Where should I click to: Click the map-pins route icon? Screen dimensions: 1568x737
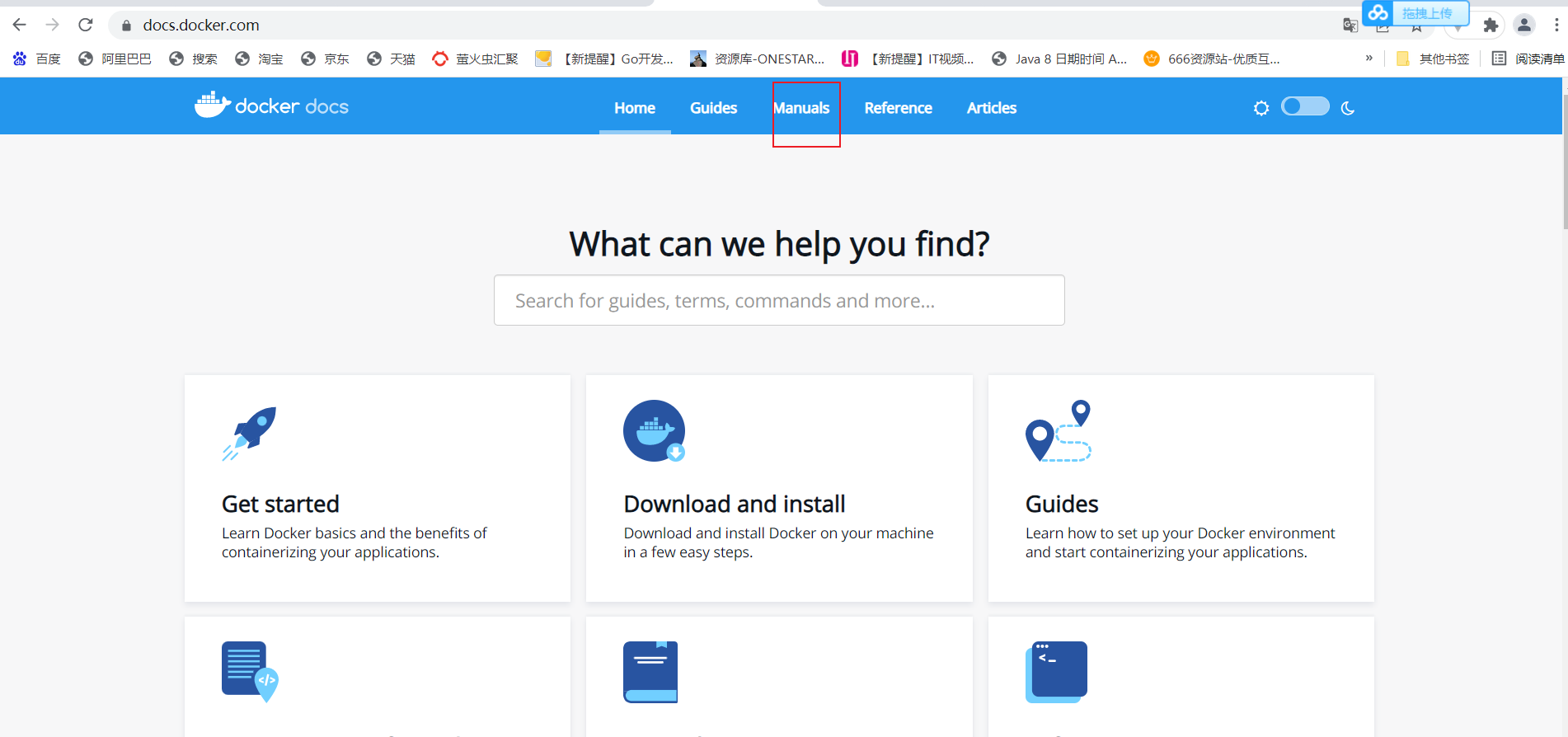tap(1059, 431)
